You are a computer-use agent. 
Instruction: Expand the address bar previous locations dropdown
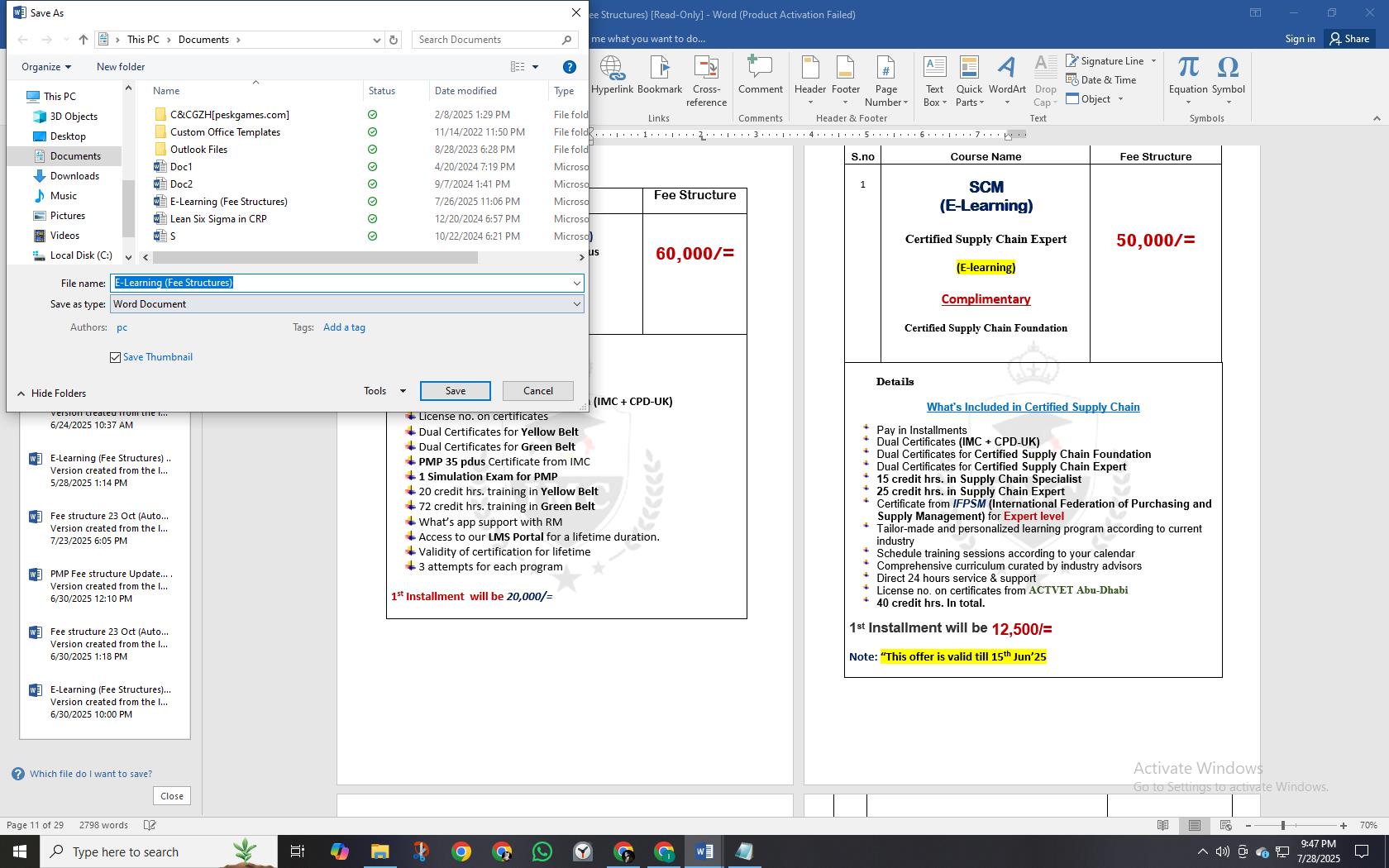coord(377,40)
